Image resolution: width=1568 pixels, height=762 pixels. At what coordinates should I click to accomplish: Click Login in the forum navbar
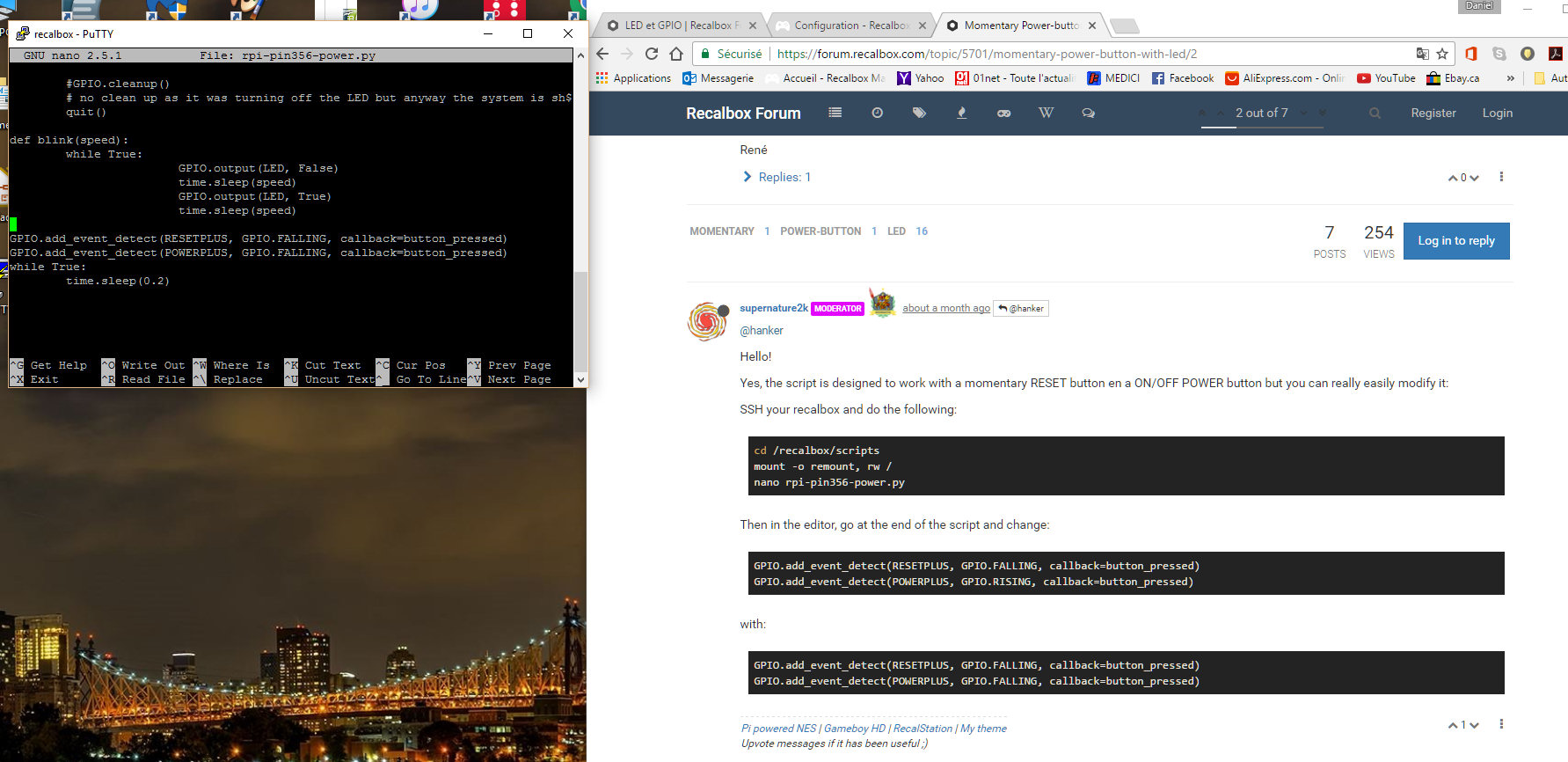point(1497,113)
